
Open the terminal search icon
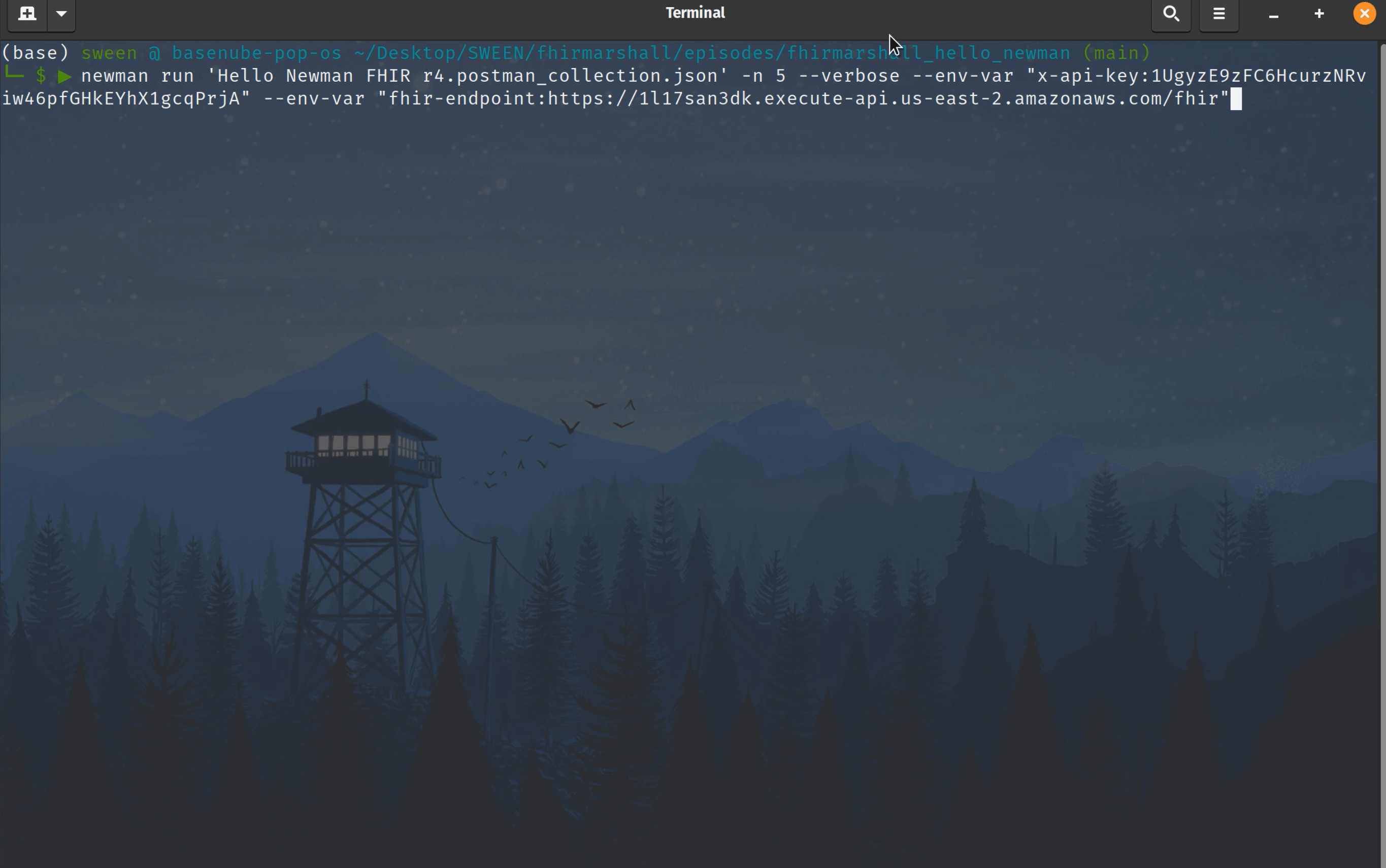point(1171,14)
